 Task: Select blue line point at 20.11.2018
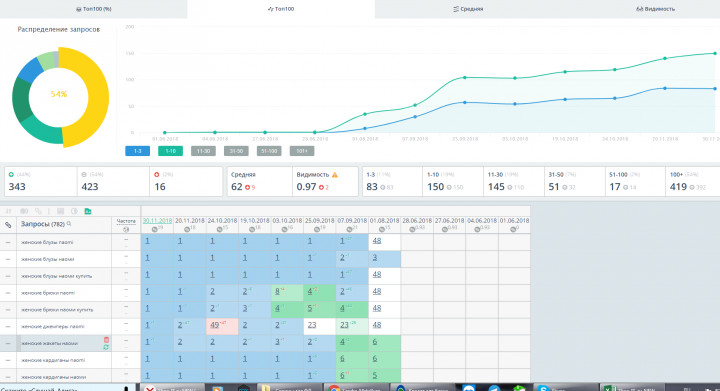(665, 89)
